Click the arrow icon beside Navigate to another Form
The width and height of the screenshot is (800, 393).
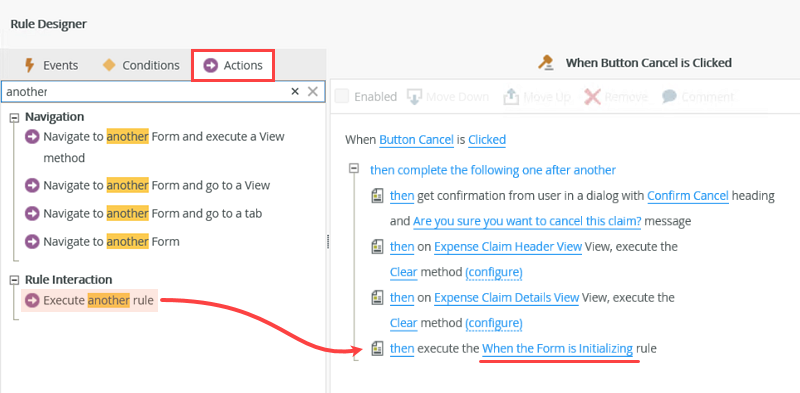32,241
